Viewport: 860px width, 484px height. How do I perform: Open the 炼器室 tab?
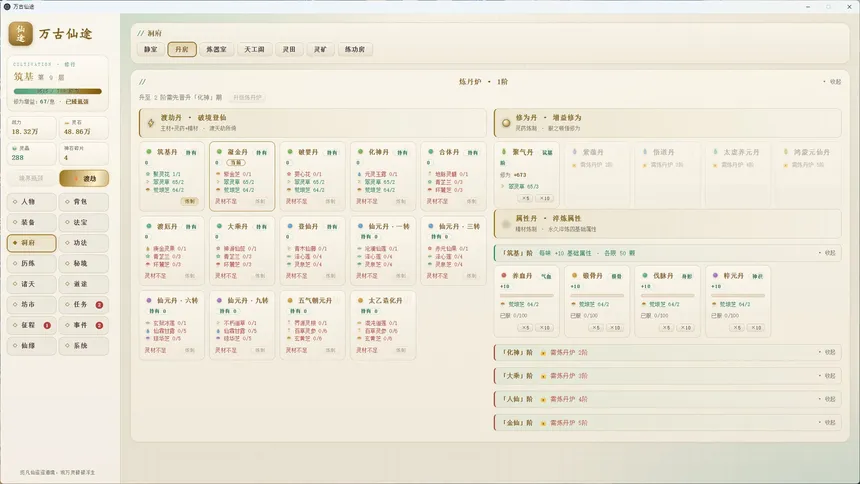216,49
